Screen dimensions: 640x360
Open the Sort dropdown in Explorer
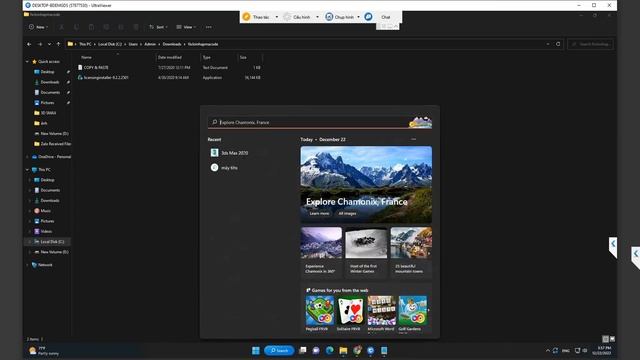[158, 27]
